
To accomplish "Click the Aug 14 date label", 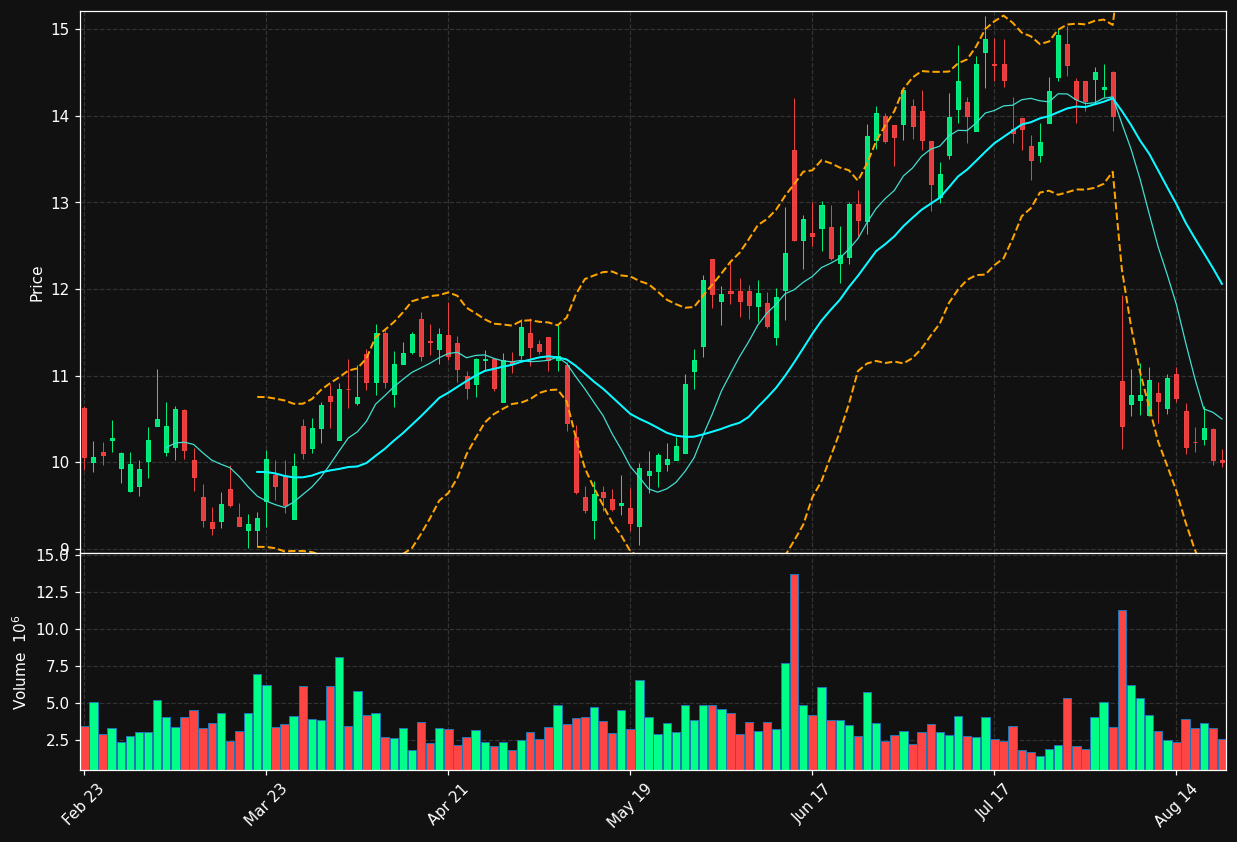I will 1175,806.
